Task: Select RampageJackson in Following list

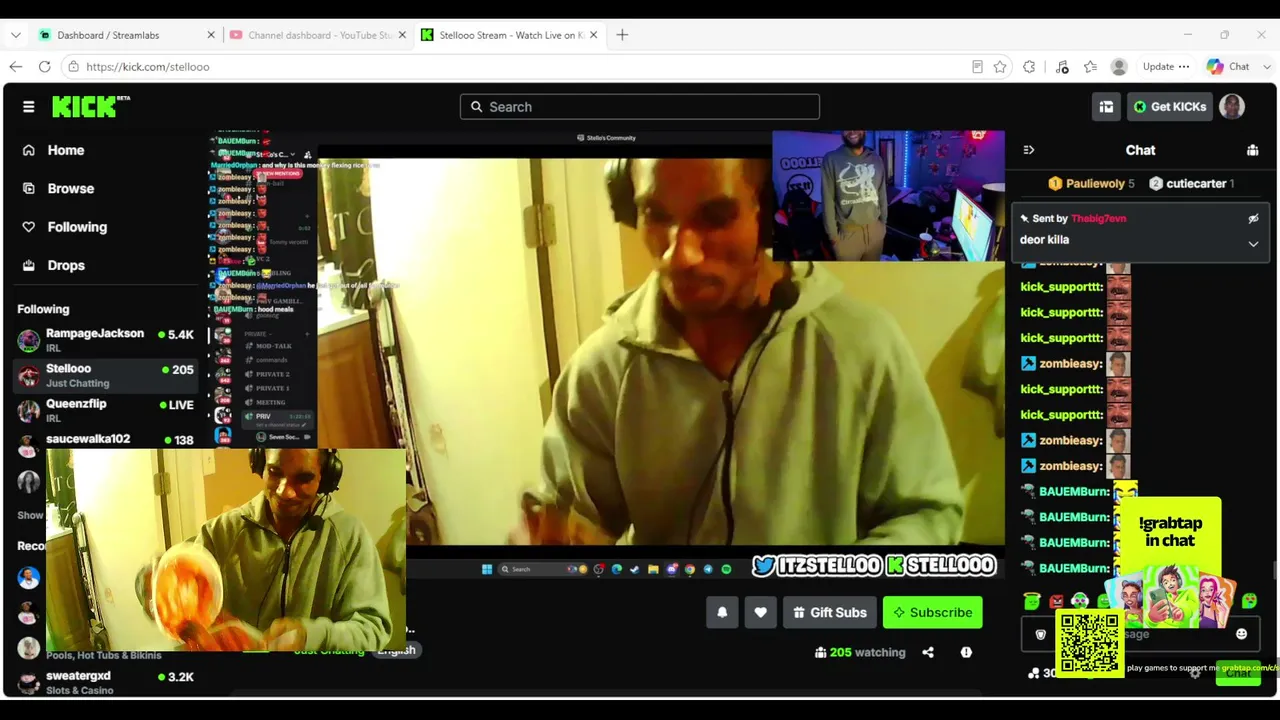Action: point(106,340)
